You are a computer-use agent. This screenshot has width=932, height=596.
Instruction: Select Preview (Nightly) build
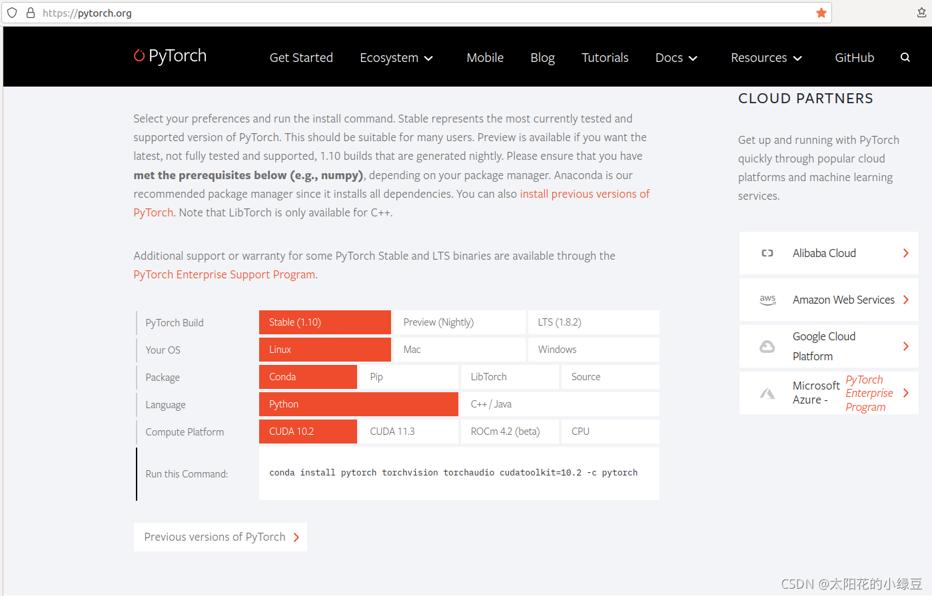click(x=459, y=322)
